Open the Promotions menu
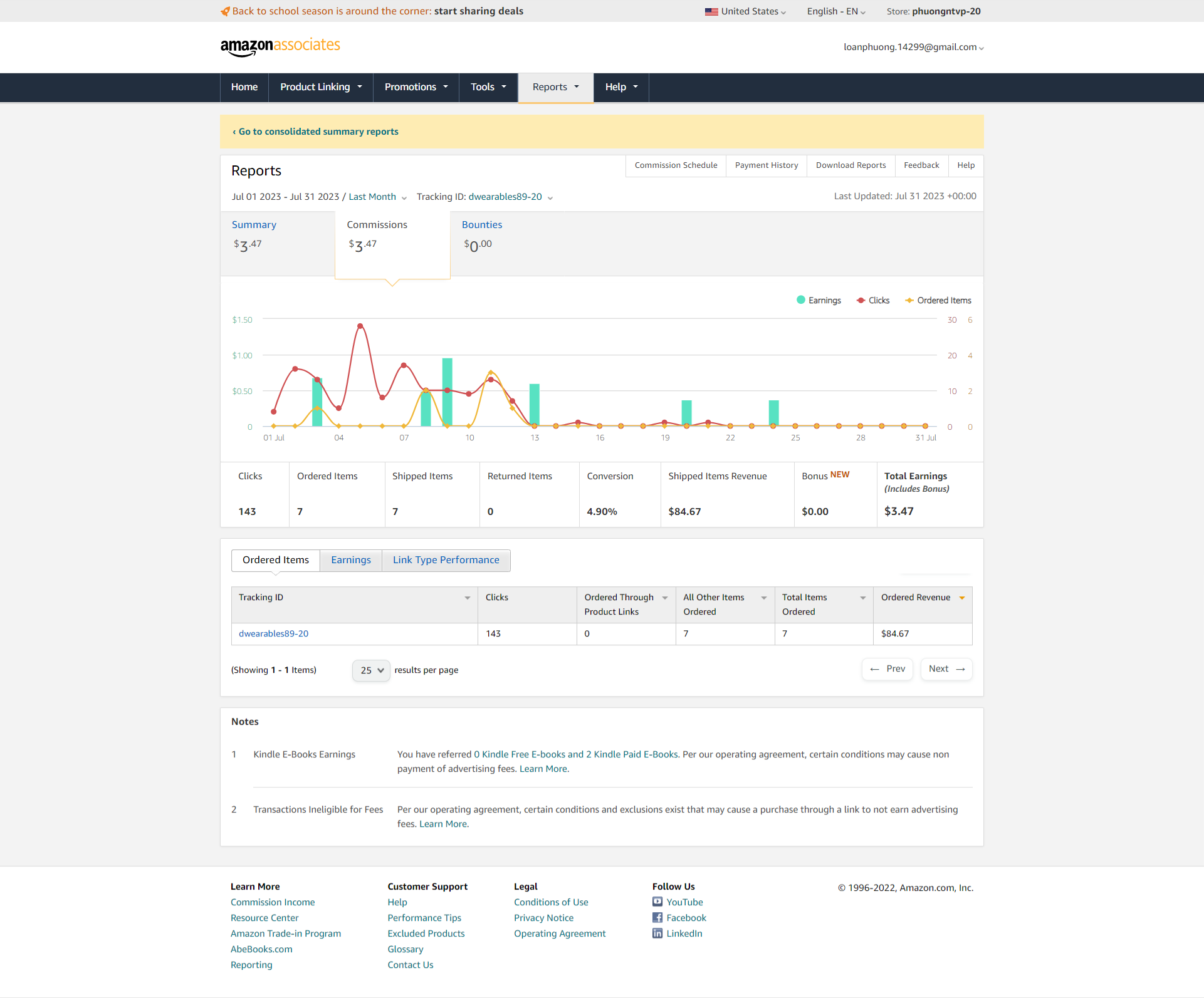Screen dimensions: 1204x998 point(416,87)
